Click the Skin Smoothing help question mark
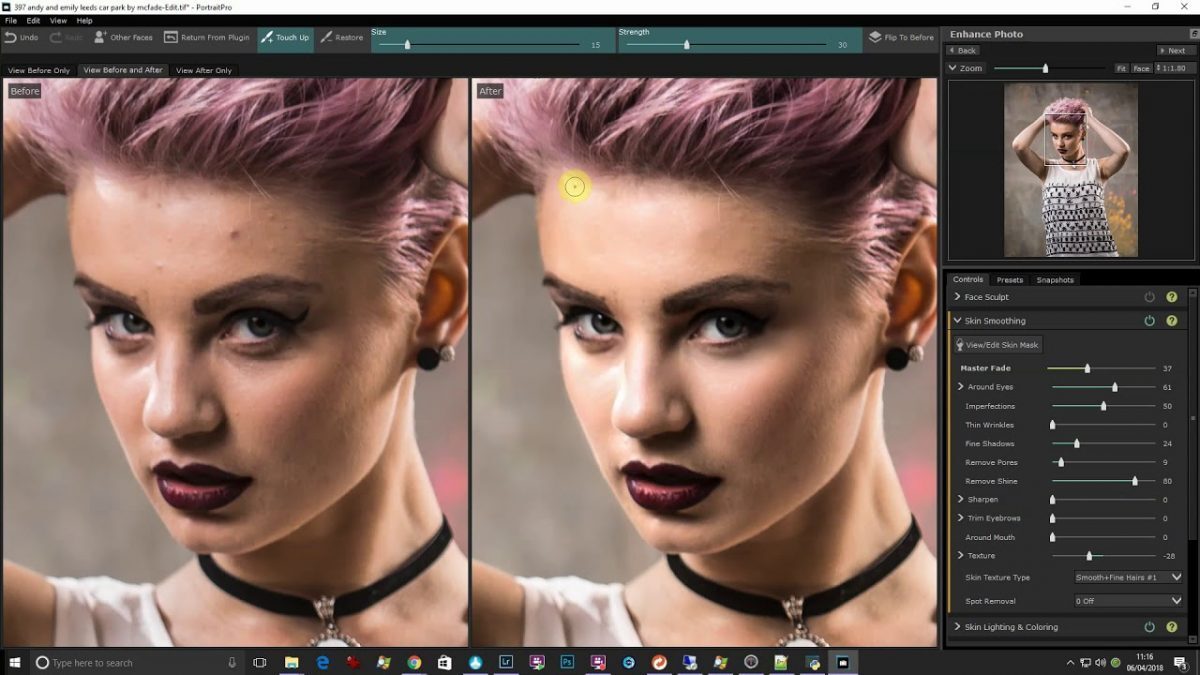 pos(1172,320)
